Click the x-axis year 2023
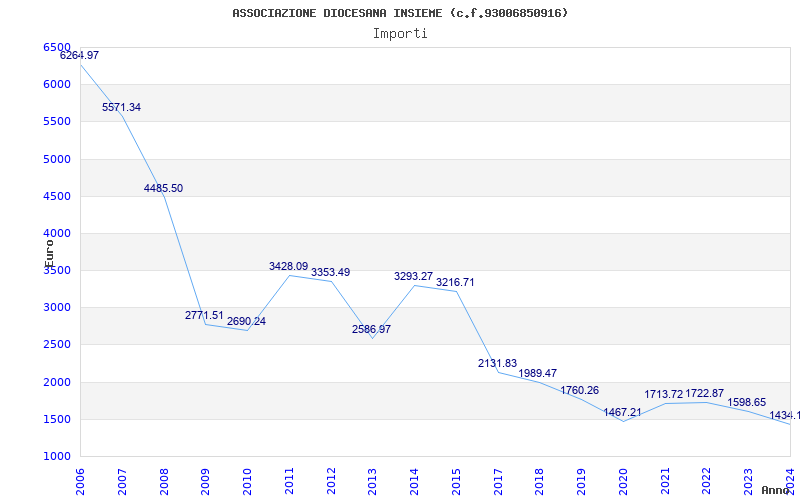Screen dimensions: 800x500 748,482
